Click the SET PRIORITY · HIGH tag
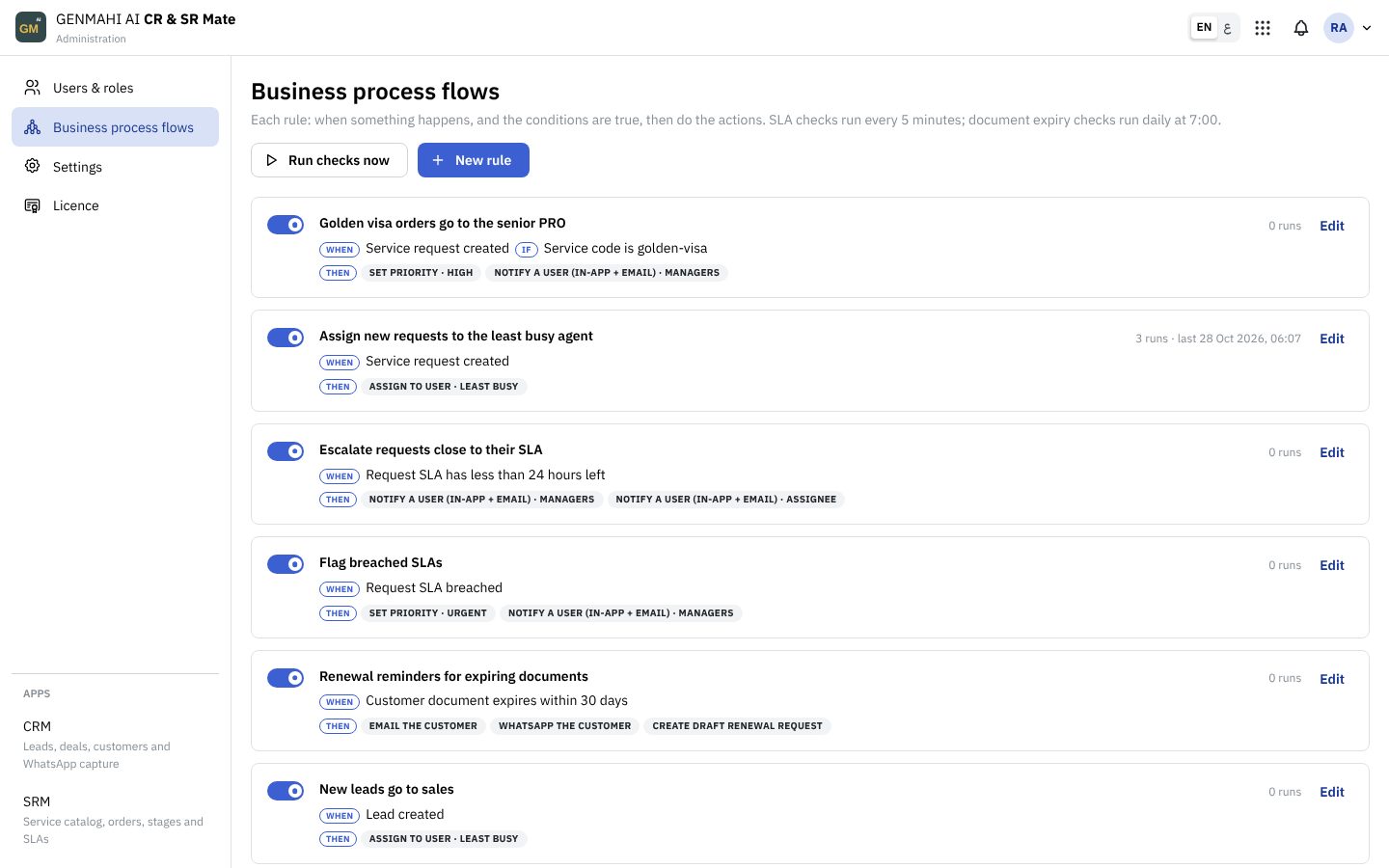The image size is (1389, 868). (421, 273)
